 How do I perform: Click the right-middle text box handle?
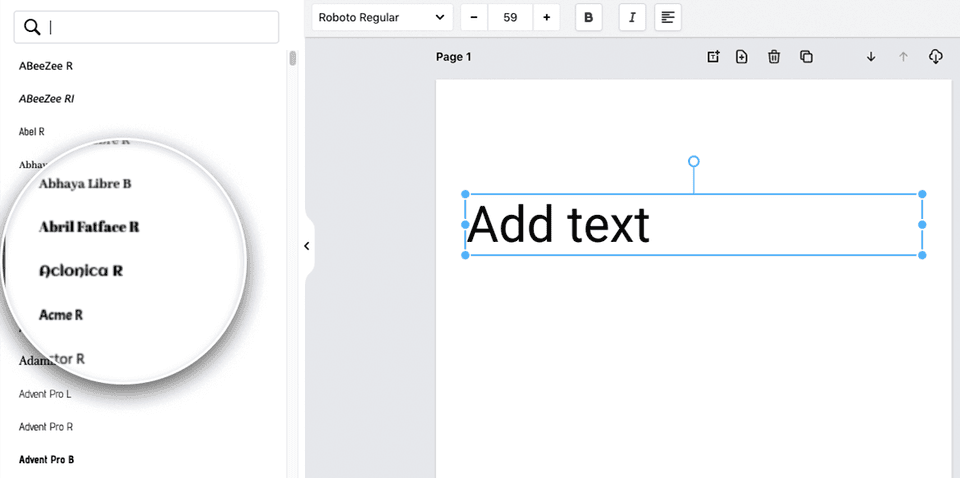[922, 225]
